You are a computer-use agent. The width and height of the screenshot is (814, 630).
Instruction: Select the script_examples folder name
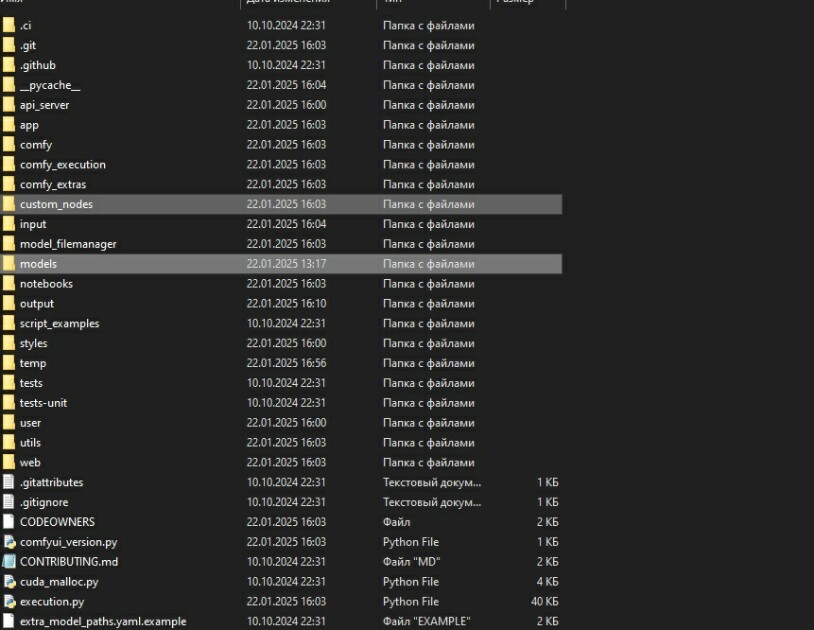click(x=59, y=323)
